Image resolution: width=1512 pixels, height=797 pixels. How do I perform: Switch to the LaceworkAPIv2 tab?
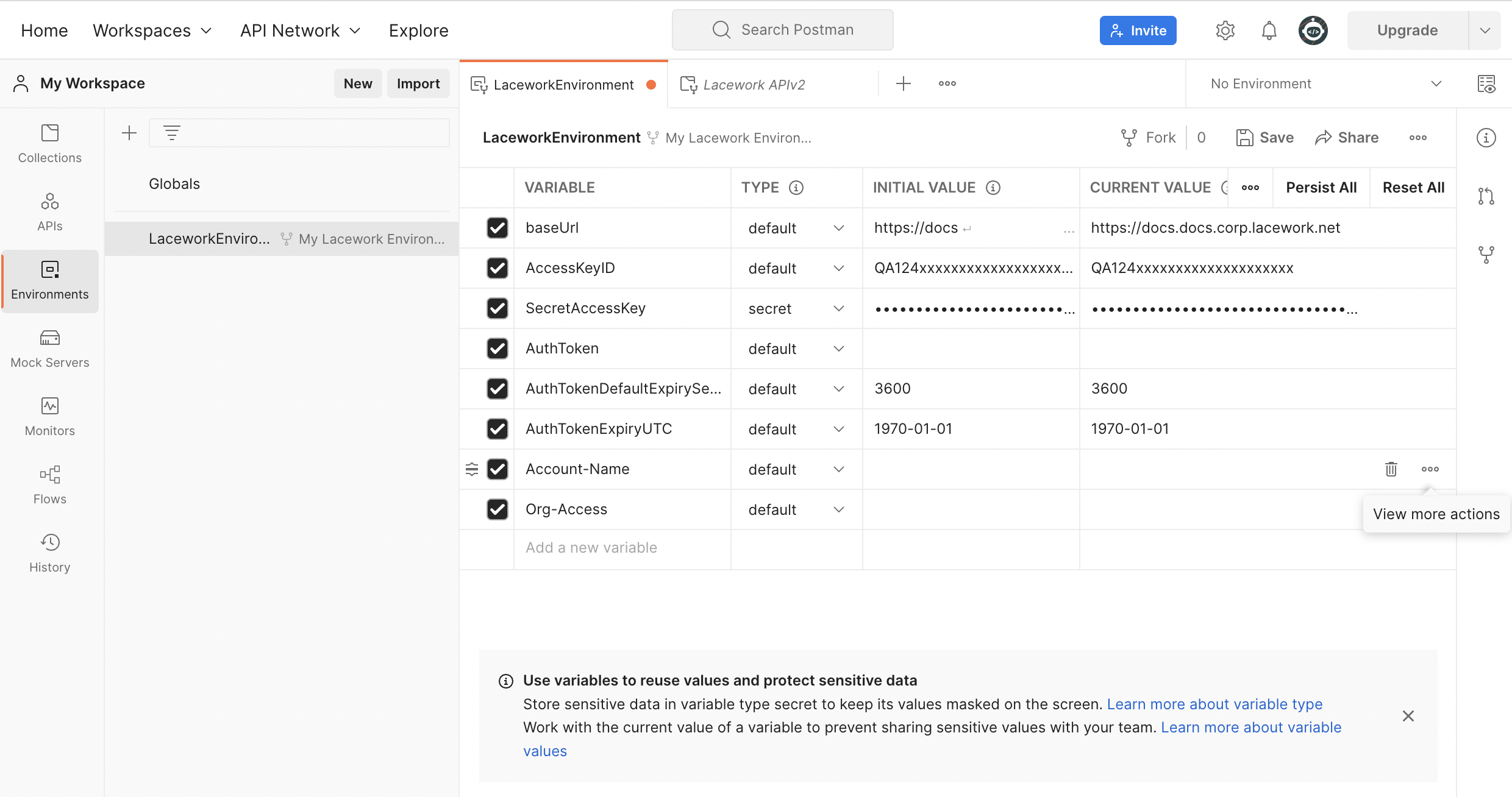pyautogui.click(x=756, y=84)
